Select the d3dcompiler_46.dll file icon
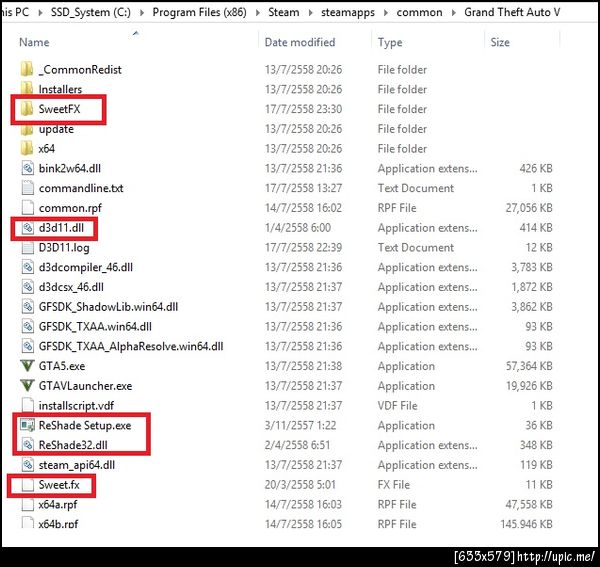 point(28,267)
